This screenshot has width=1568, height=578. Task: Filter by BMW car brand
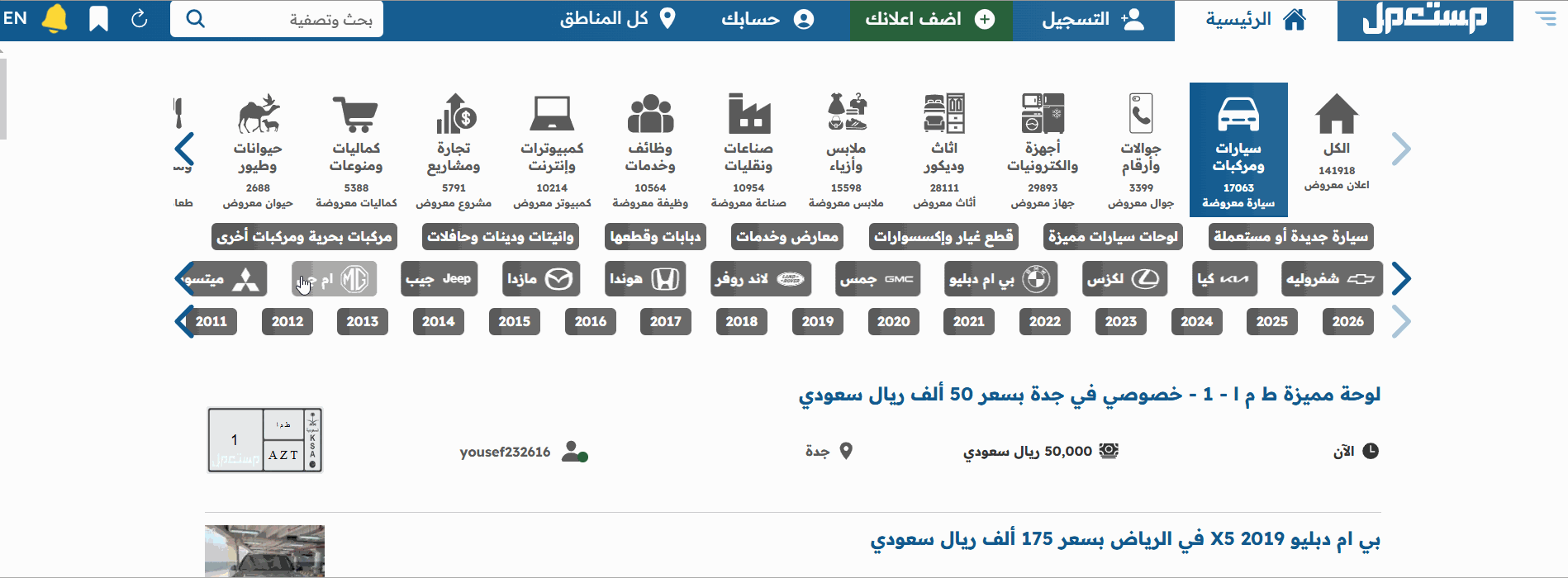[x=1000, y=279]
